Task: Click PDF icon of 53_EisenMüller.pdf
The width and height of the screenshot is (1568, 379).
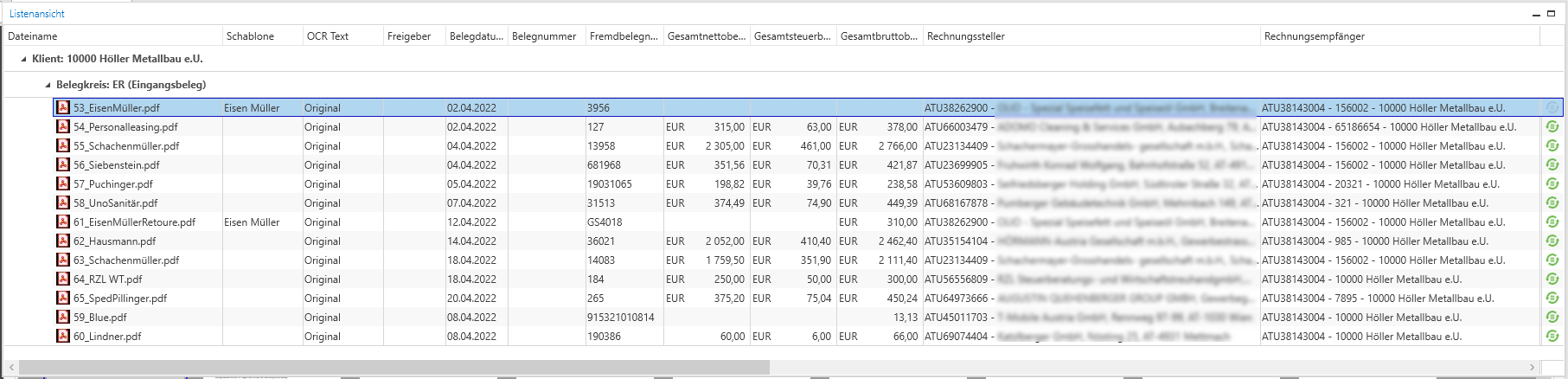Action: click(63, 108)
